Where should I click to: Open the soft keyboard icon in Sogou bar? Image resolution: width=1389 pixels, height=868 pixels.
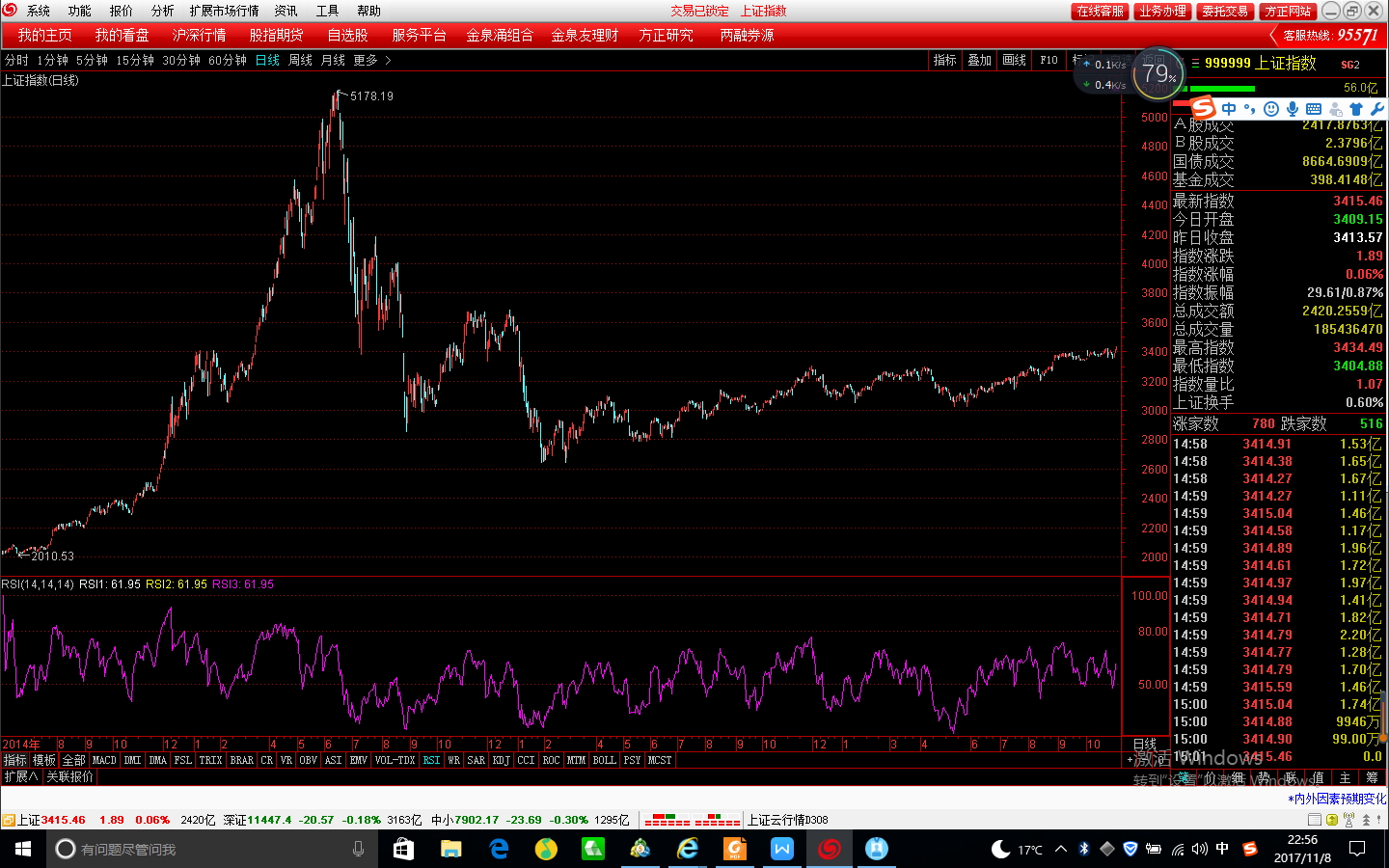click(1314, 109)
